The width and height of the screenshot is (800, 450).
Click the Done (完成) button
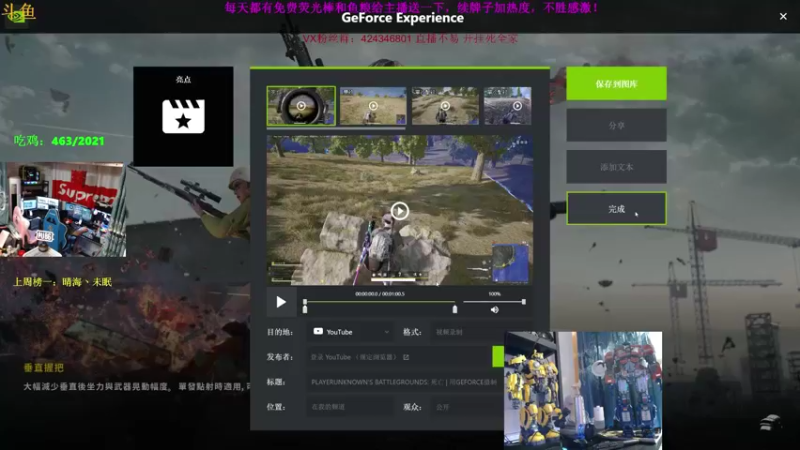616,209
